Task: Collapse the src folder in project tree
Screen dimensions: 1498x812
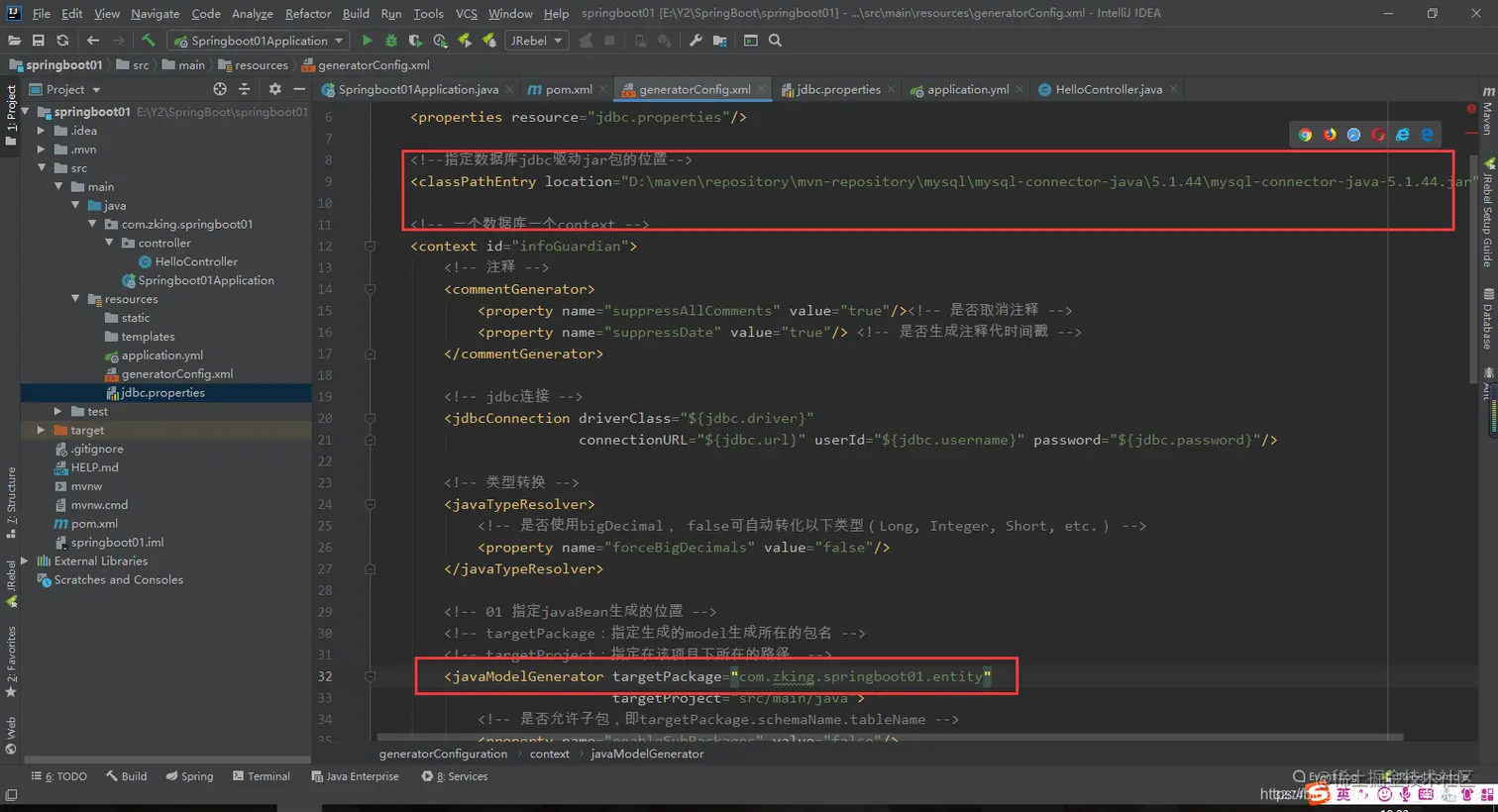Action: [x=41, y=168]
